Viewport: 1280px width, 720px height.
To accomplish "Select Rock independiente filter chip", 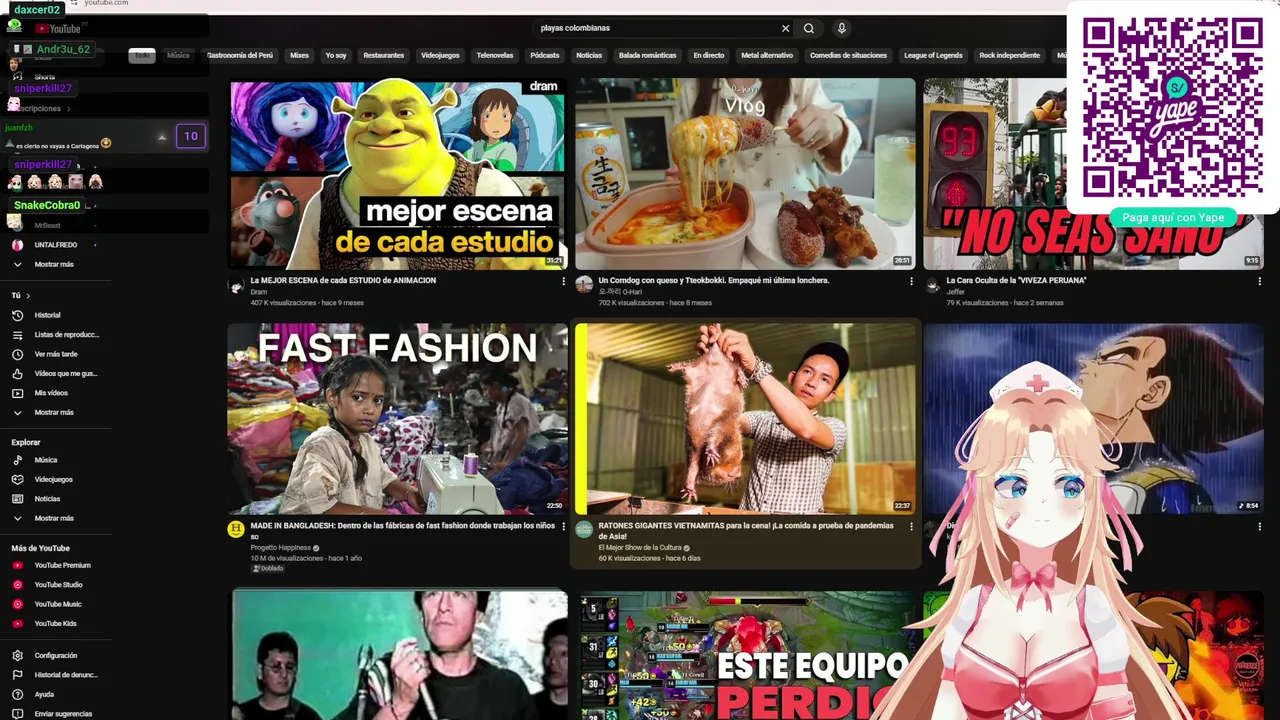I will pos(1010,55).
